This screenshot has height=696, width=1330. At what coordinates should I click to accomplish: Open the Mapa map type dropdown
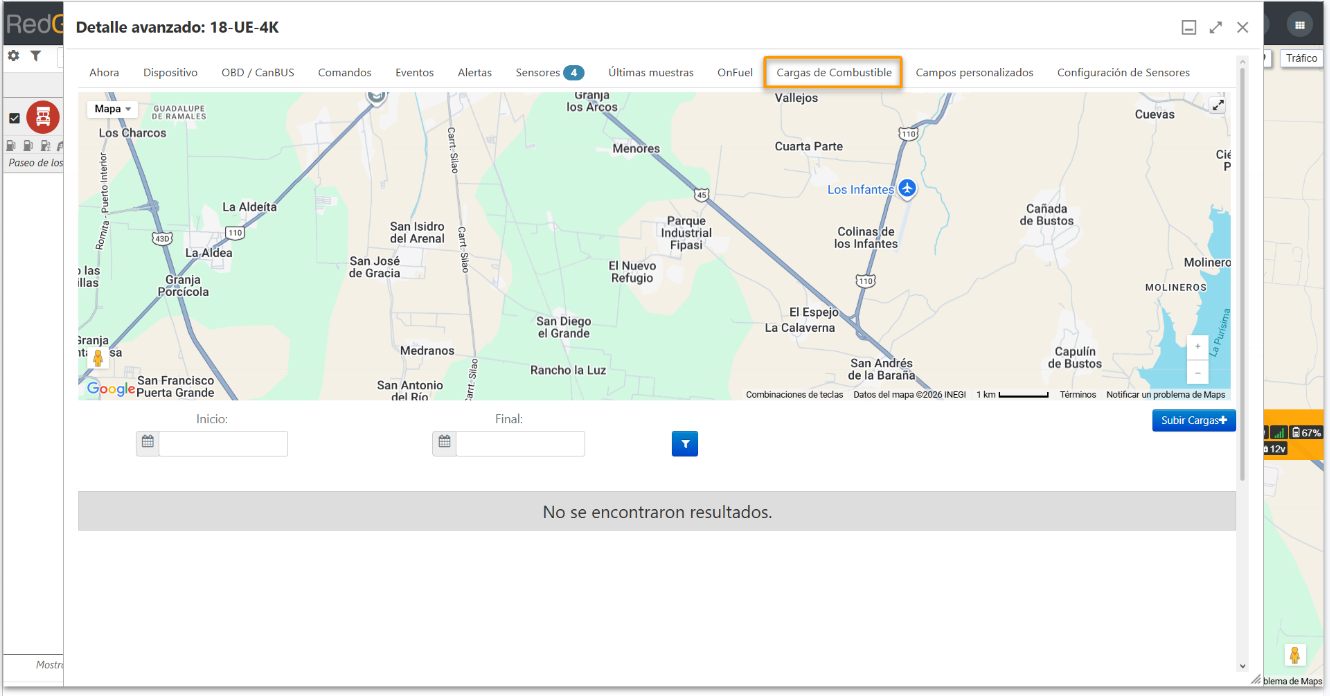[113, 109]
